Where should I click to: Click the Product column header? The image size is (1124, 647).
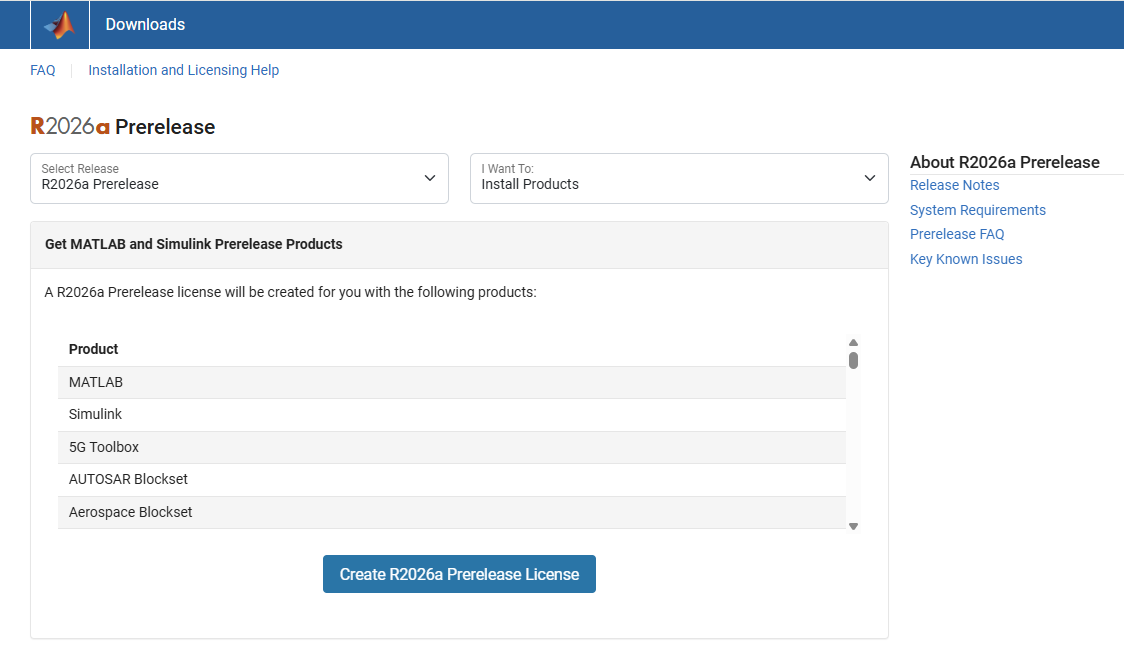(93, 349)
